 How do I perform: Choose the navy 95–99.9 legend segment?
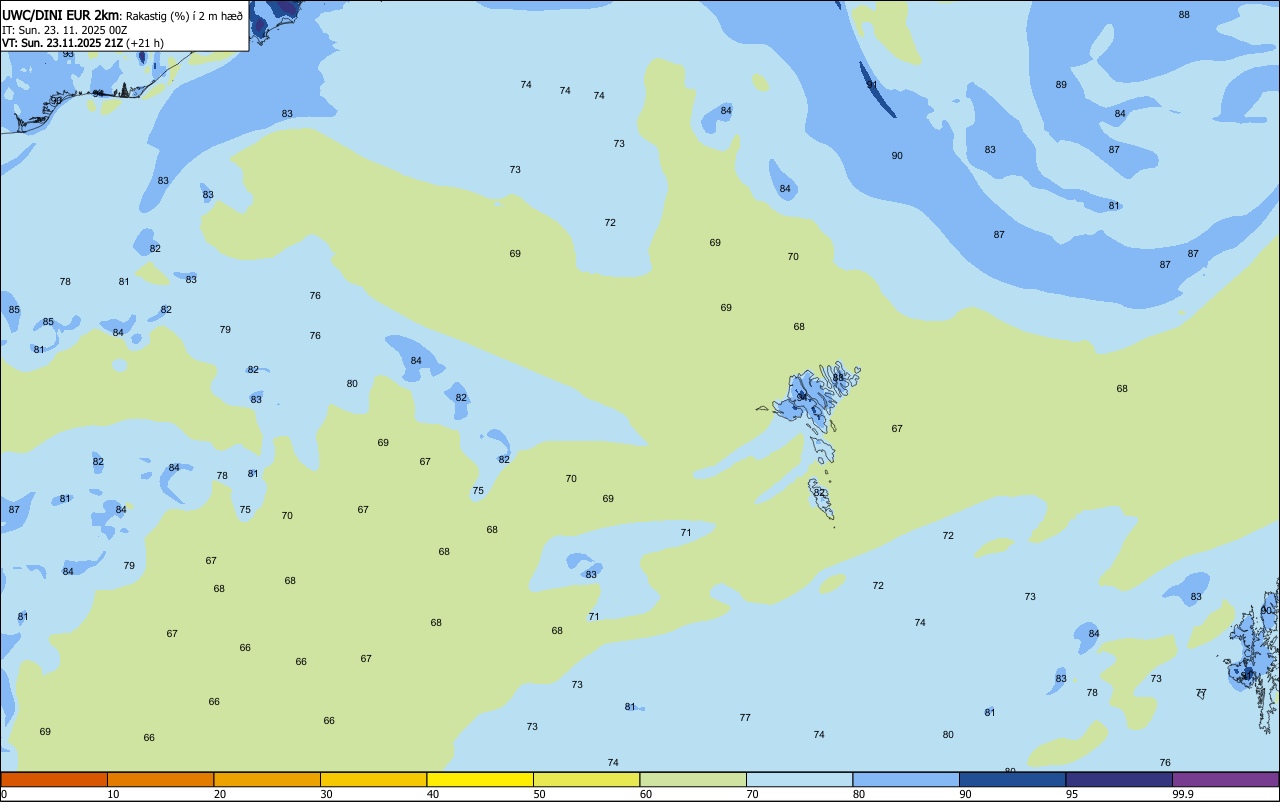1119,780
